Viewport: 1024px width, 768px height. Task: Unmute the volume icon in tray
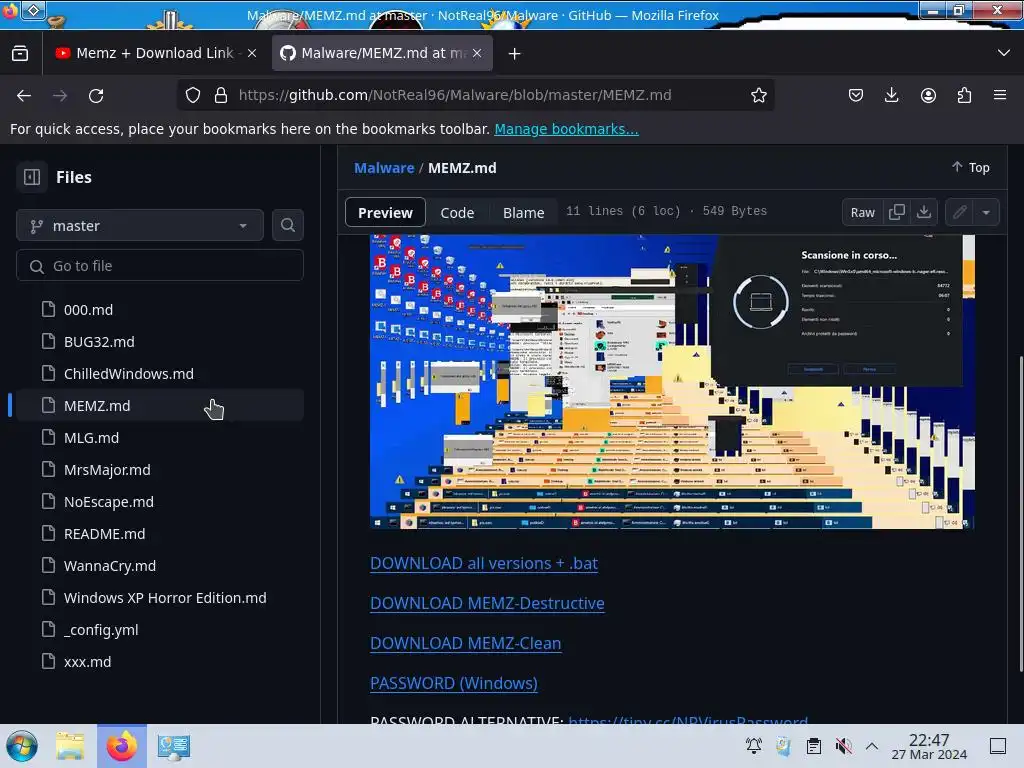(843, 746)
